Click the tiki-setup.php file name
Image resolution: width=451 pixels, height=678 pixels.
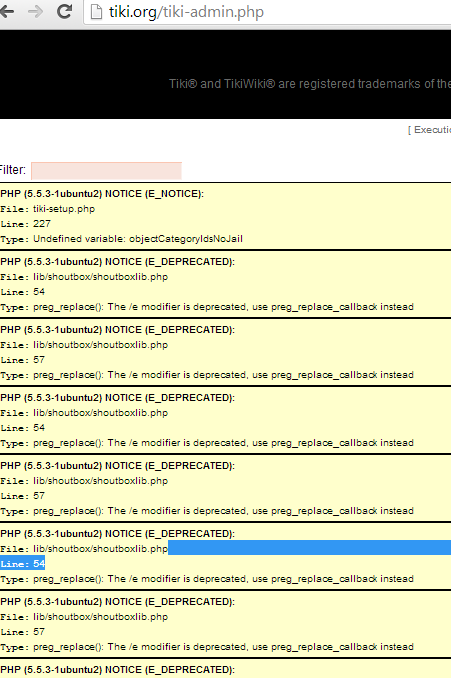pyautogui.click(x=64, y=209)
